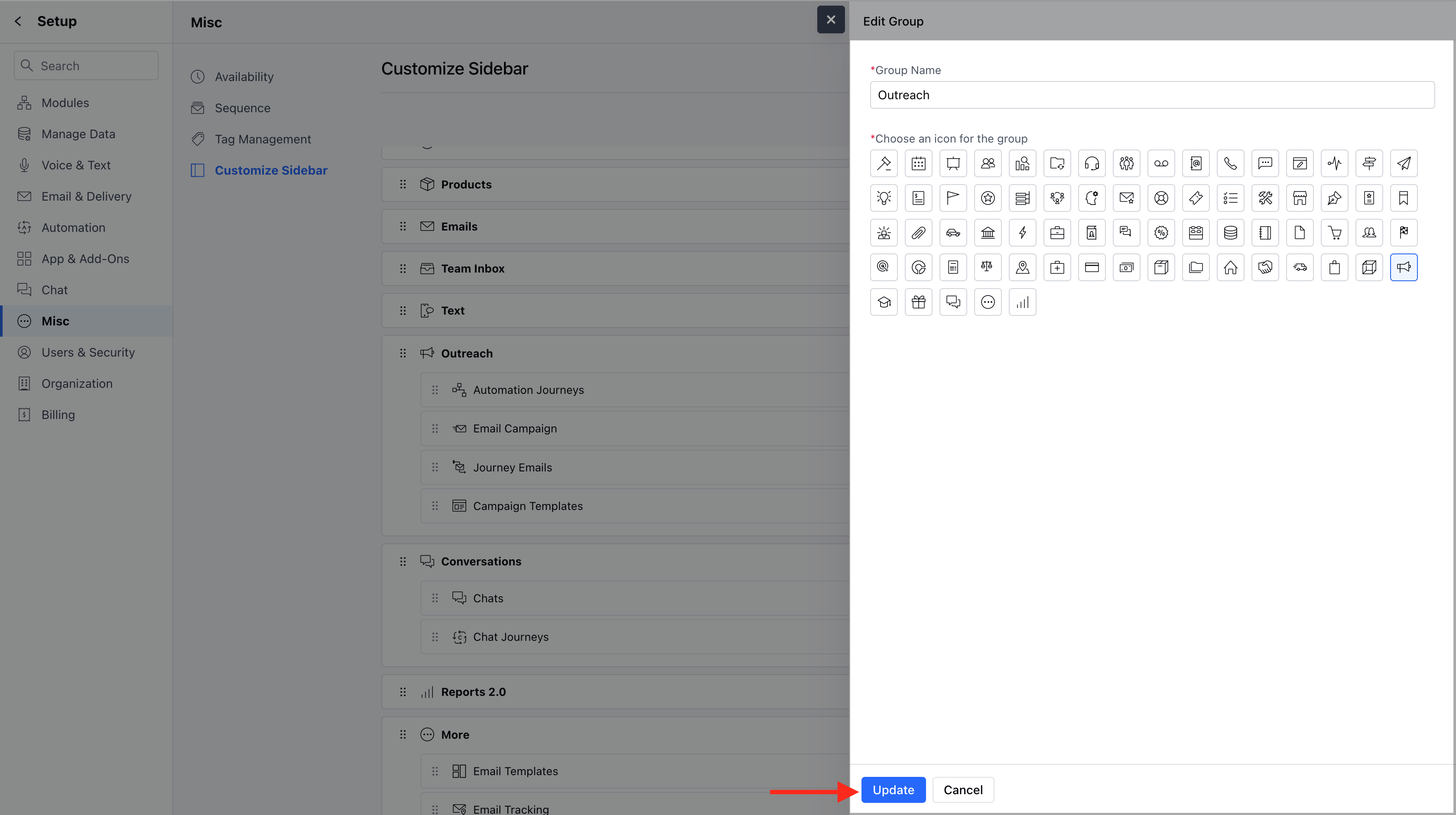Viewport: 1456px width, 815px height.
Task: Open Users & Security settings
Action: click(88, 352)
